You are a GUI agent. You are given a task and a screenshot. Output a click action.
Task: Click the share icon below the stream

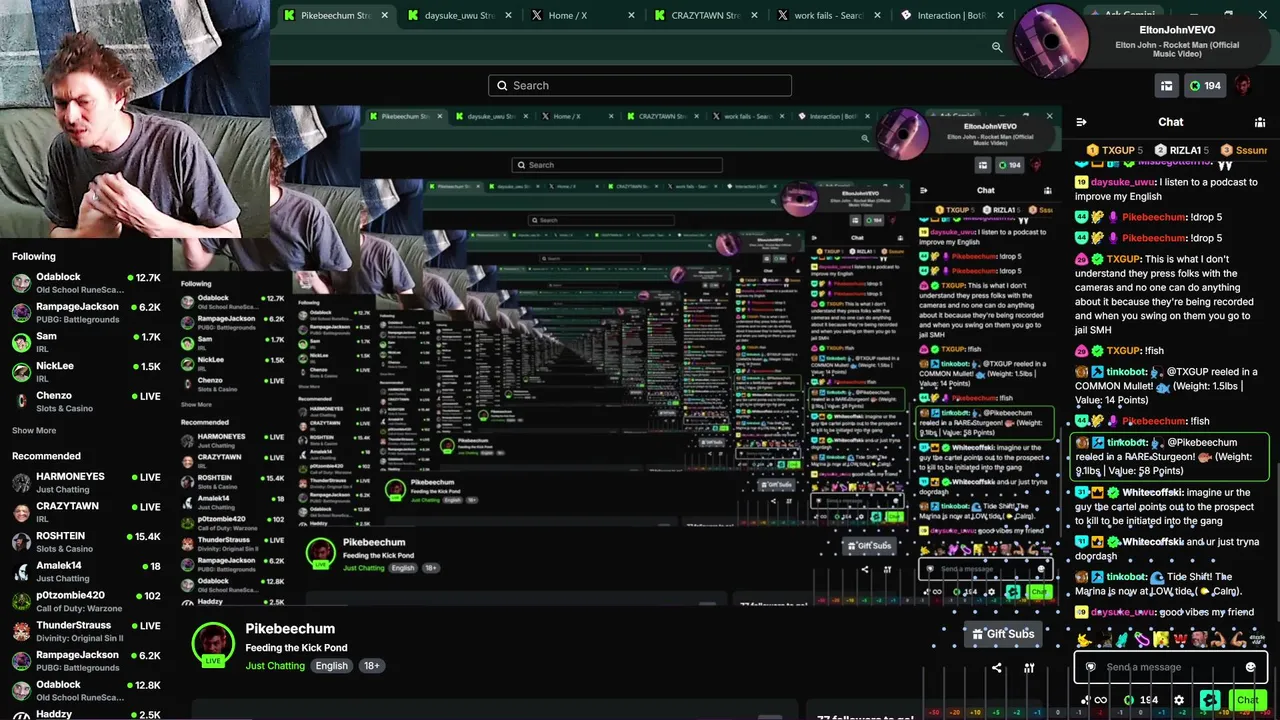coord(996,668)
